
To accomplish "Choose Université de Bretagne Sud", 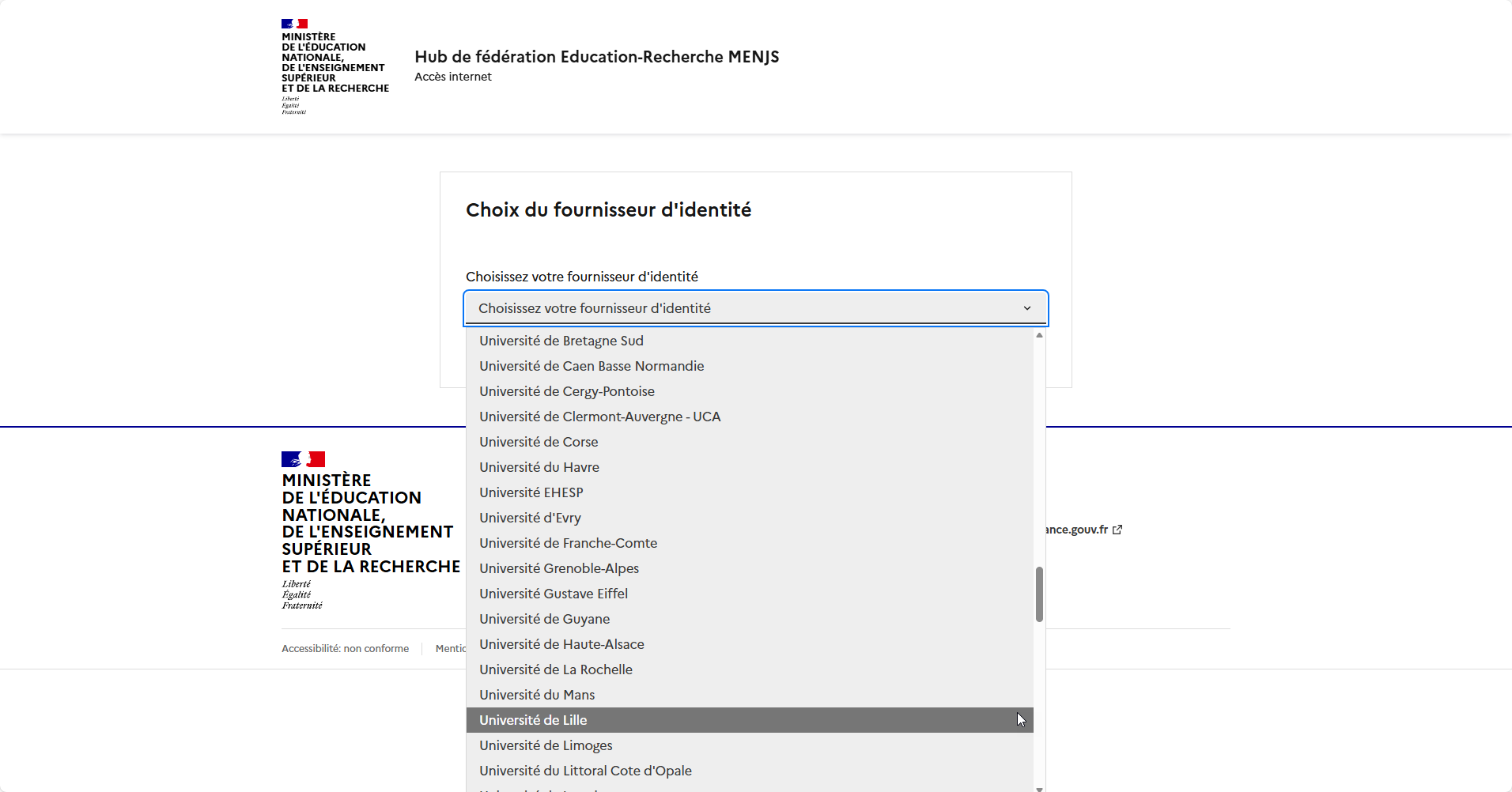I will (x=750, y=341).
